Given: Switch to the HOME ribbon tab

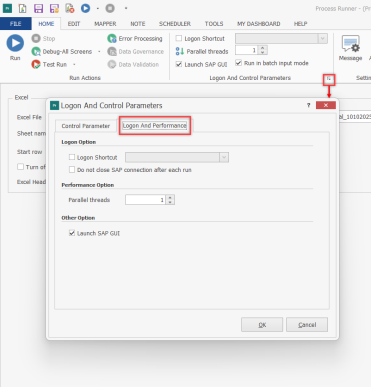Looking at the screenshot, I should tap(46, 24).
